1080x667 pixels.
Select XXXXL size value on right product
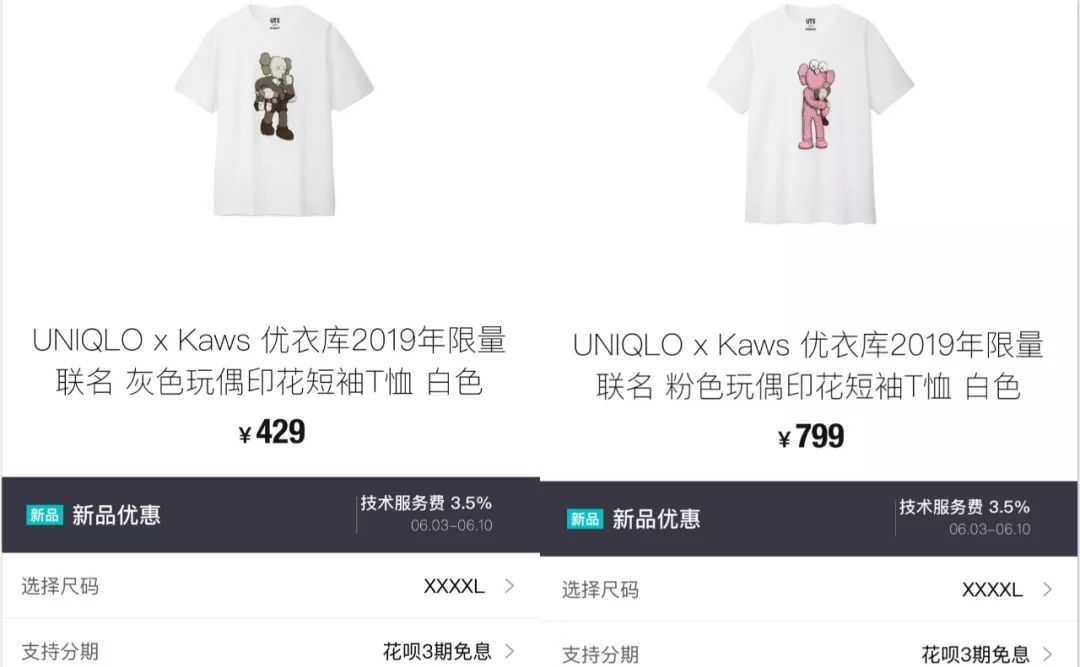pos(992,590)
